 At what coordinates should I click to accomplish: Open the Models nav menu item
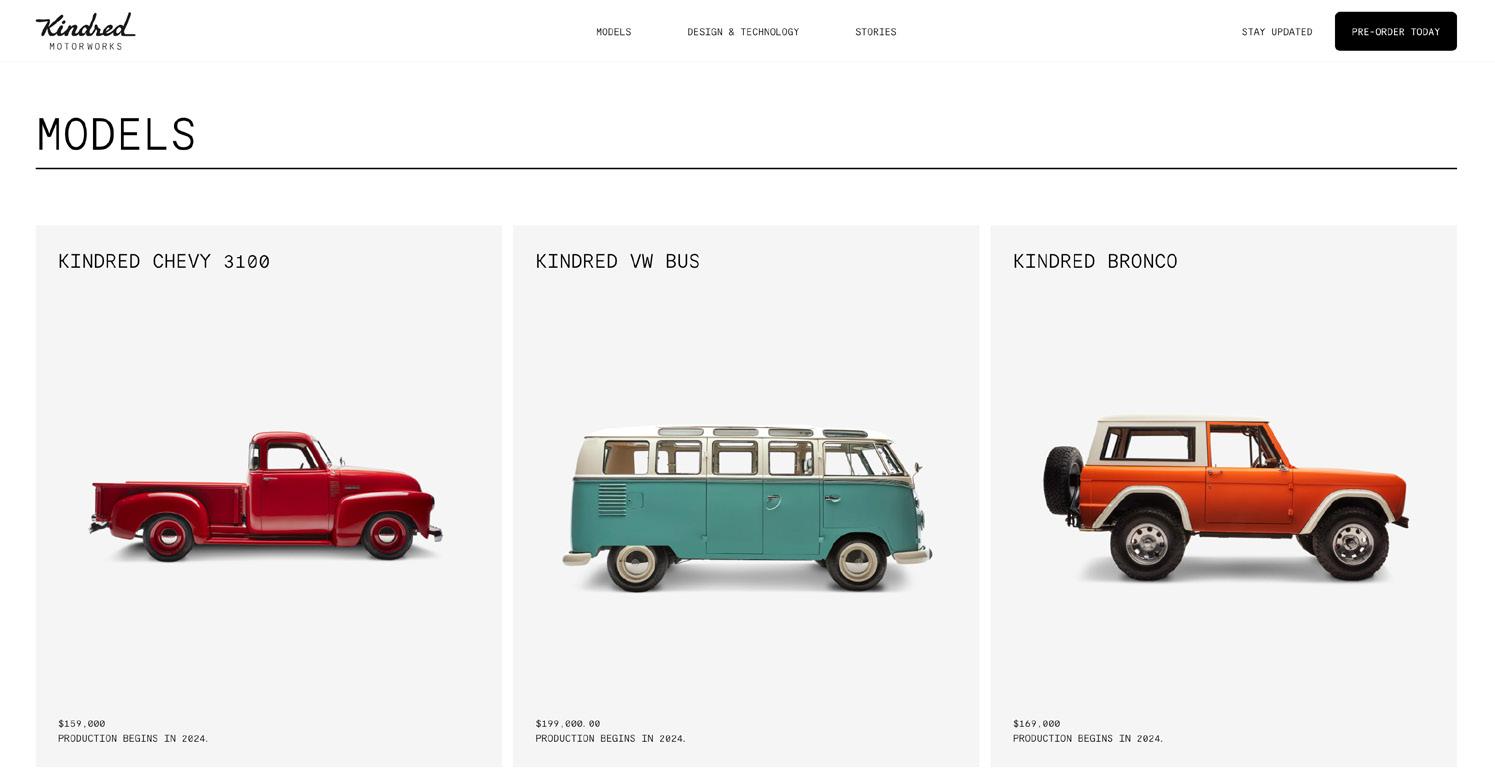pos(613,32)
